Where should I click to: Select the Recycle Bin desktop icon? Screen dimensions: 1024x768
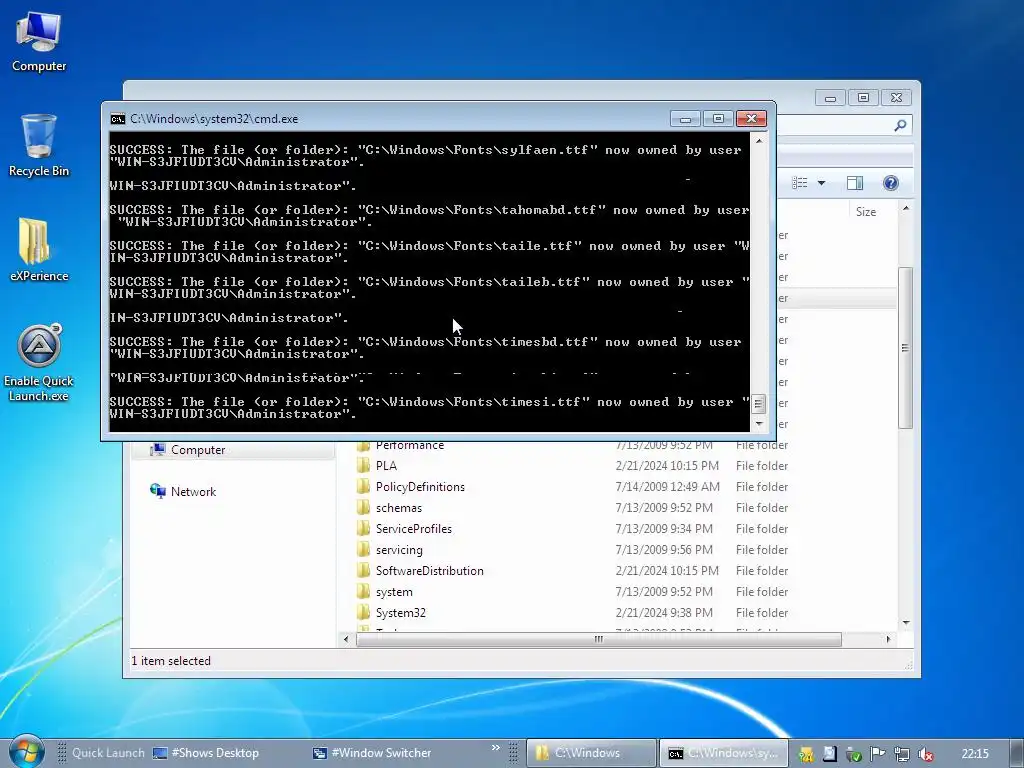coord(39,145)
